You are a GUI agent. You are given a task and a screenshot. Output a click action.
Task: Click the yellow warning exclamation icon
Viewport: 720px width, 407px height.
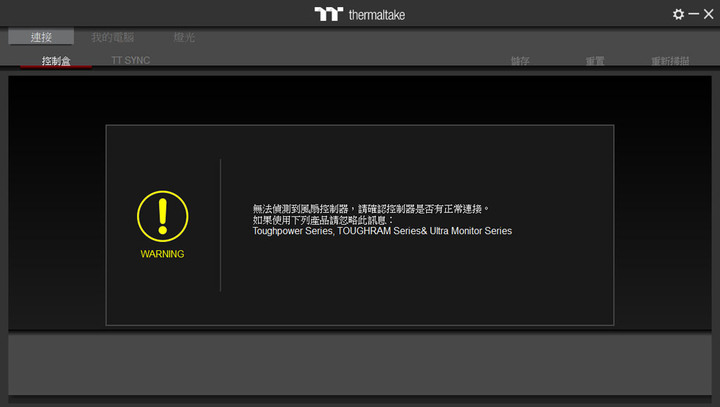tap(163, 216)
